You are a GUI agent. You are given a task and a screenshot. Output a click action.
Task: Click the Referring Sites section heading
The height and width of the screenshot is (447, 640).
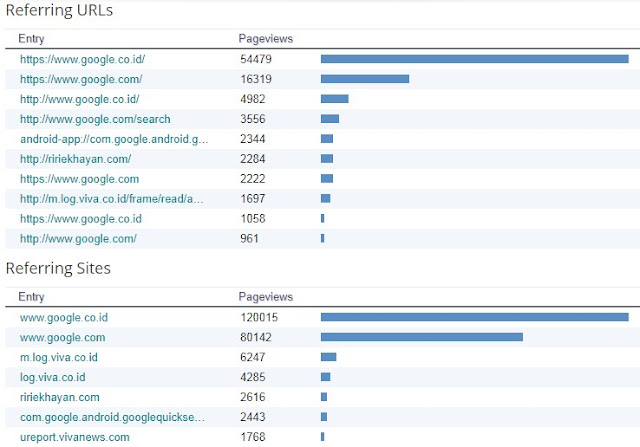58,269
